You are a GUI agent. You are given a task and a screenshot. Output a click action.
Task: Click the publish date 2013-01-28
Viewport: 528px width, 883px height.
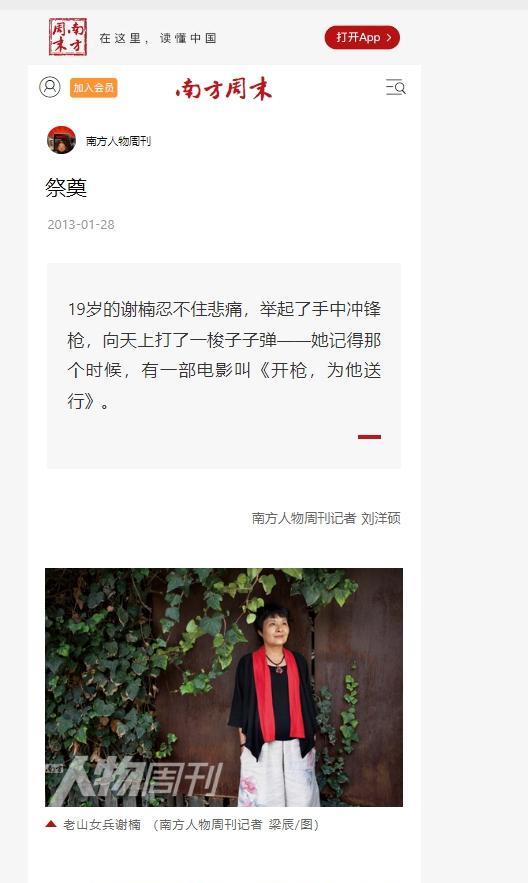coord(81,225)
